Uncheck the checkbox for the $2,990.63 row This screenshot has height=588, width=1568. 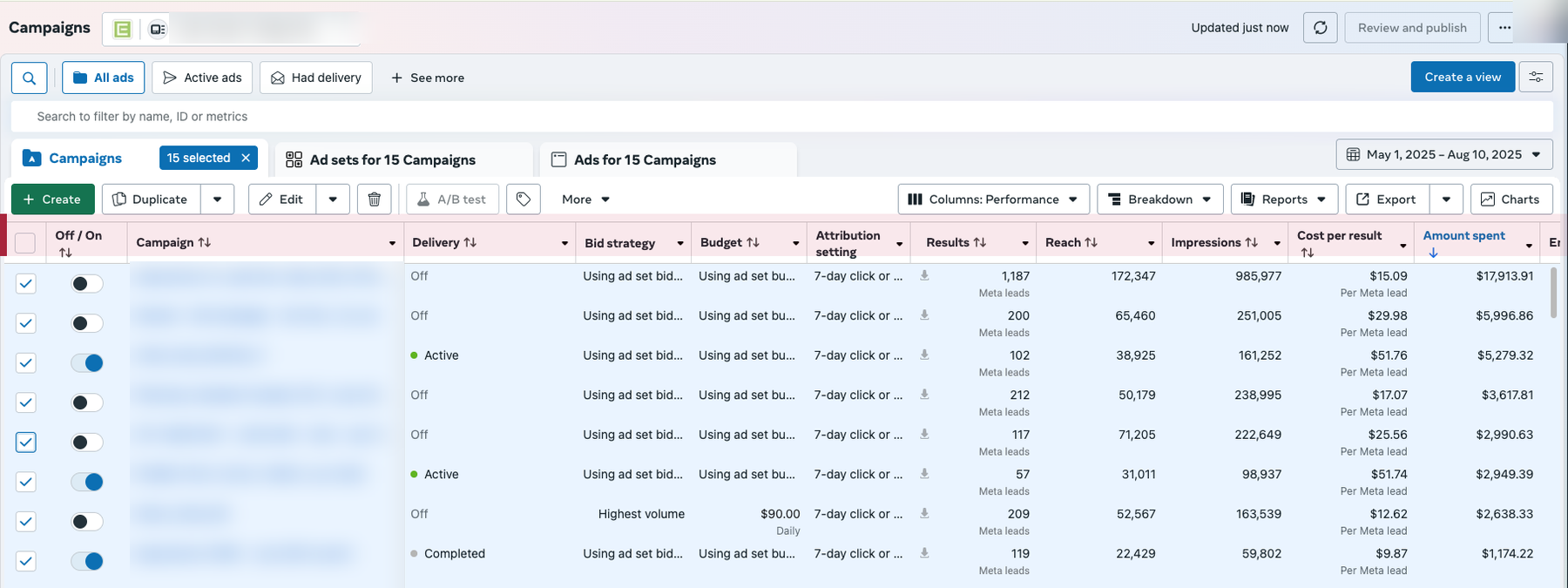[x=26, y=443]
